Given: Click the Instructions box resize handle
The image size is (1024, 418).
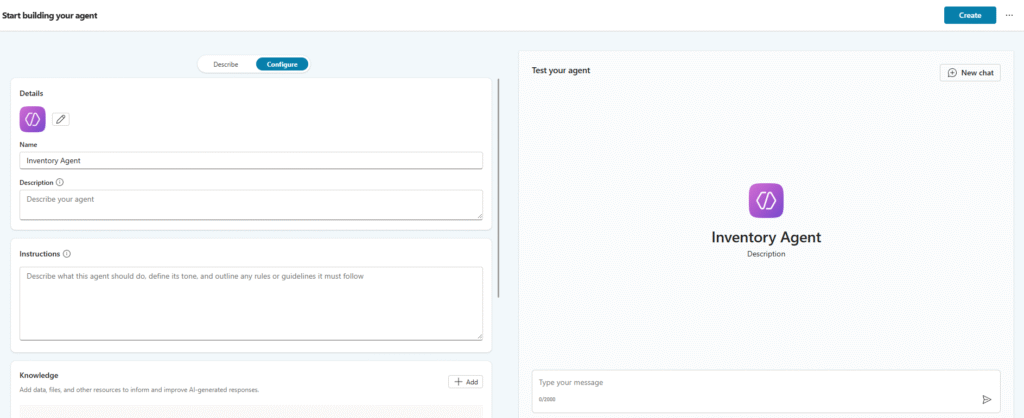Looking at the screenshot, I should point(480,337).
